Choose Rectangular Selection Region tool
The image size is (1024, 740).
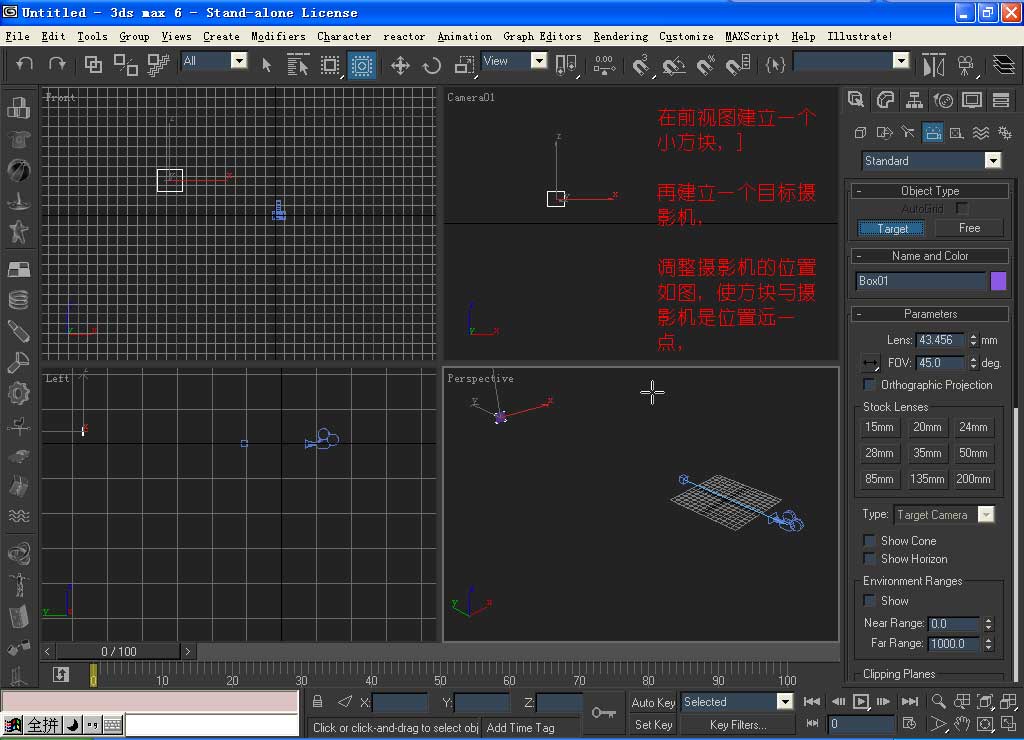point(330,65)
